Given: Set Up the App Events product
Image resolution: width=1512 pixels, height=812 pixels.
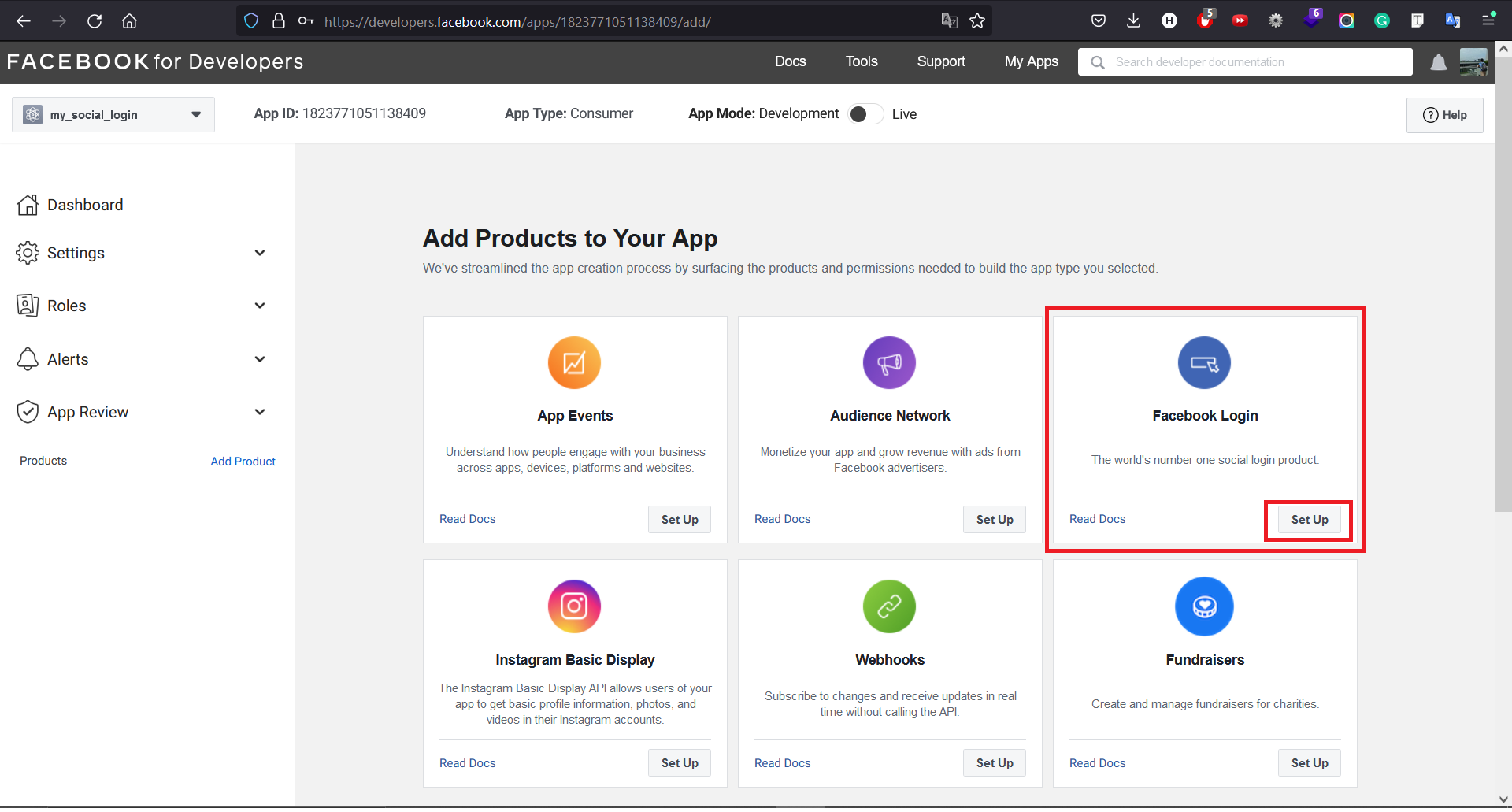Looking at the screenshot, I should (680, 520).
